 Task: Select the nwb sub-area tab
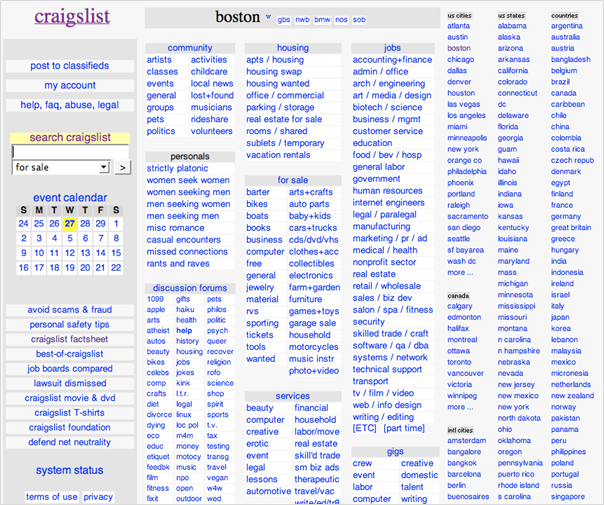point(302,20)
